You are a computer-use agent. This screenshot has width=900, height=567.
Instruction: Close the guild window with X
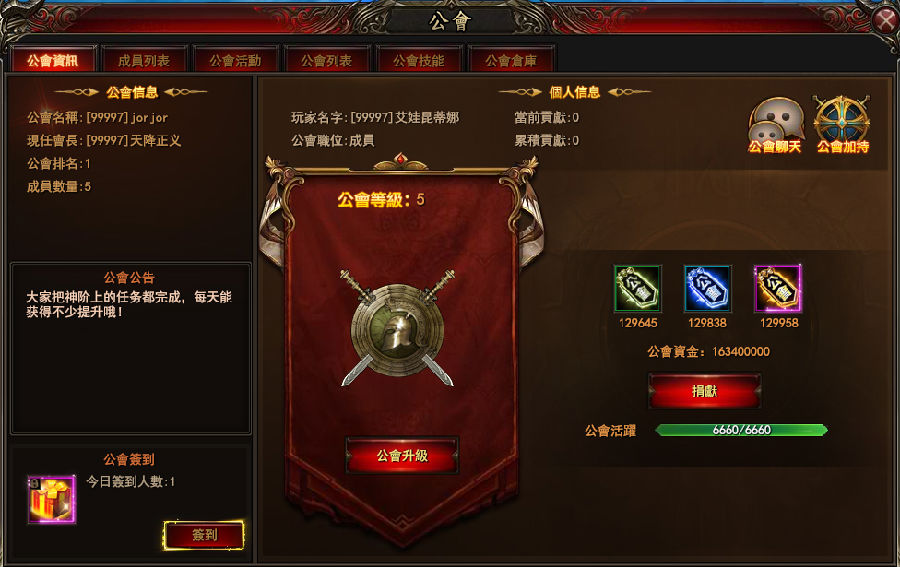coord(885,20)
